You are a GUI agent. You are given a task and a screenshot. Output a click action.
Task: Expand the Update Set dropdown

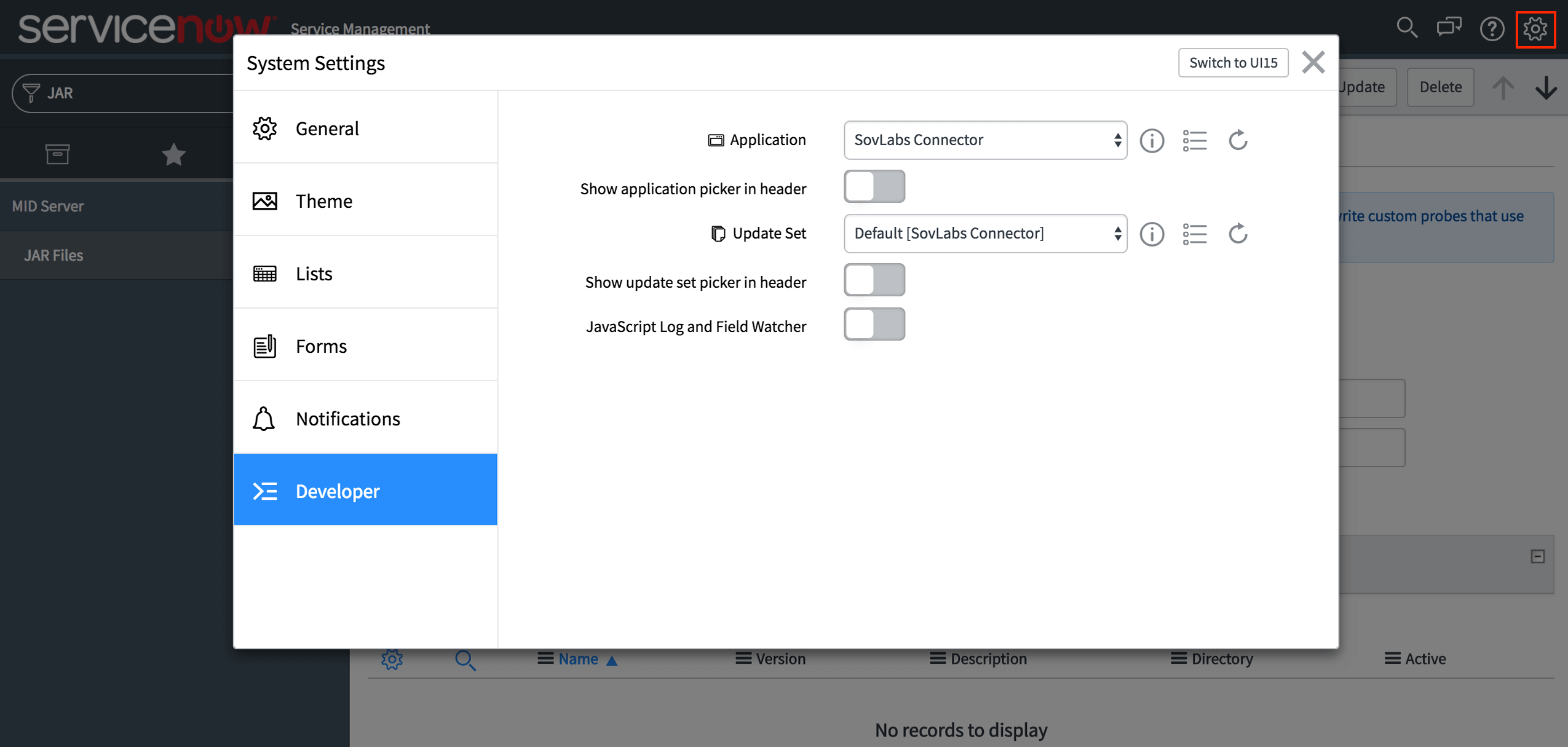tap(985, 234)
